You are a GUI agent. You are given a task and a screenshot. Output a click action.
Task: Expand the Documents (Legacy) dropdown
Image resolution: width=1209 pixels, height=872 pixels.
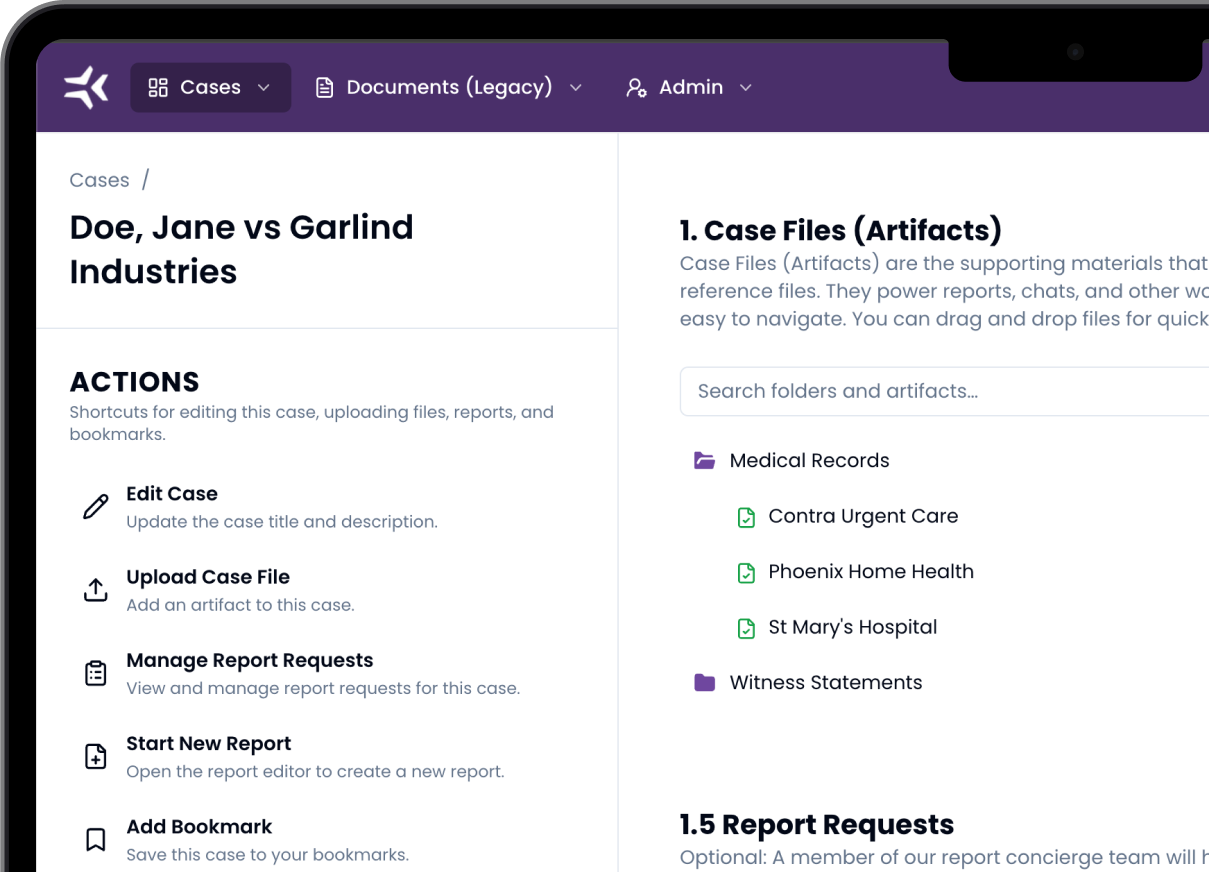449,88
